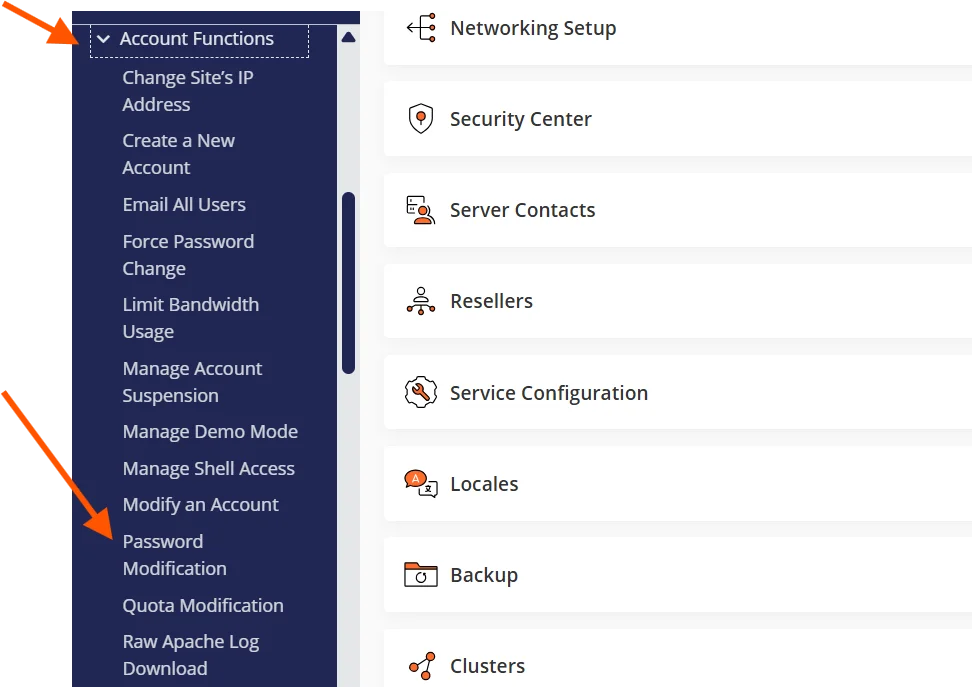The height and width of the screenshot is (687, 972).
Task: Open Change Site's IP Address
Action: tap(187, 91)
